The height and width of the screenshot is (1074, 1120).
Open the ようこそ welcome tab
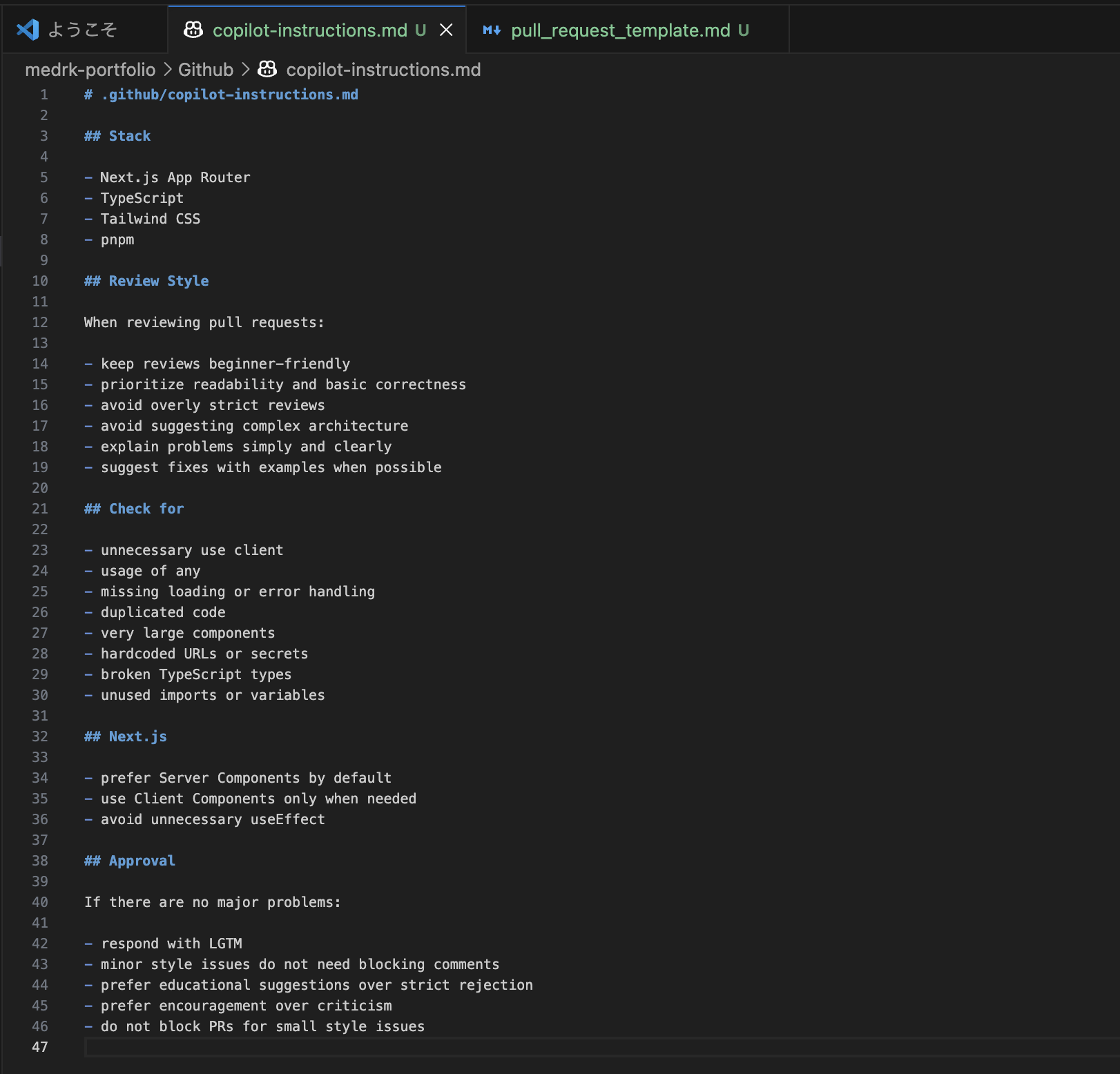pos(84,30)
